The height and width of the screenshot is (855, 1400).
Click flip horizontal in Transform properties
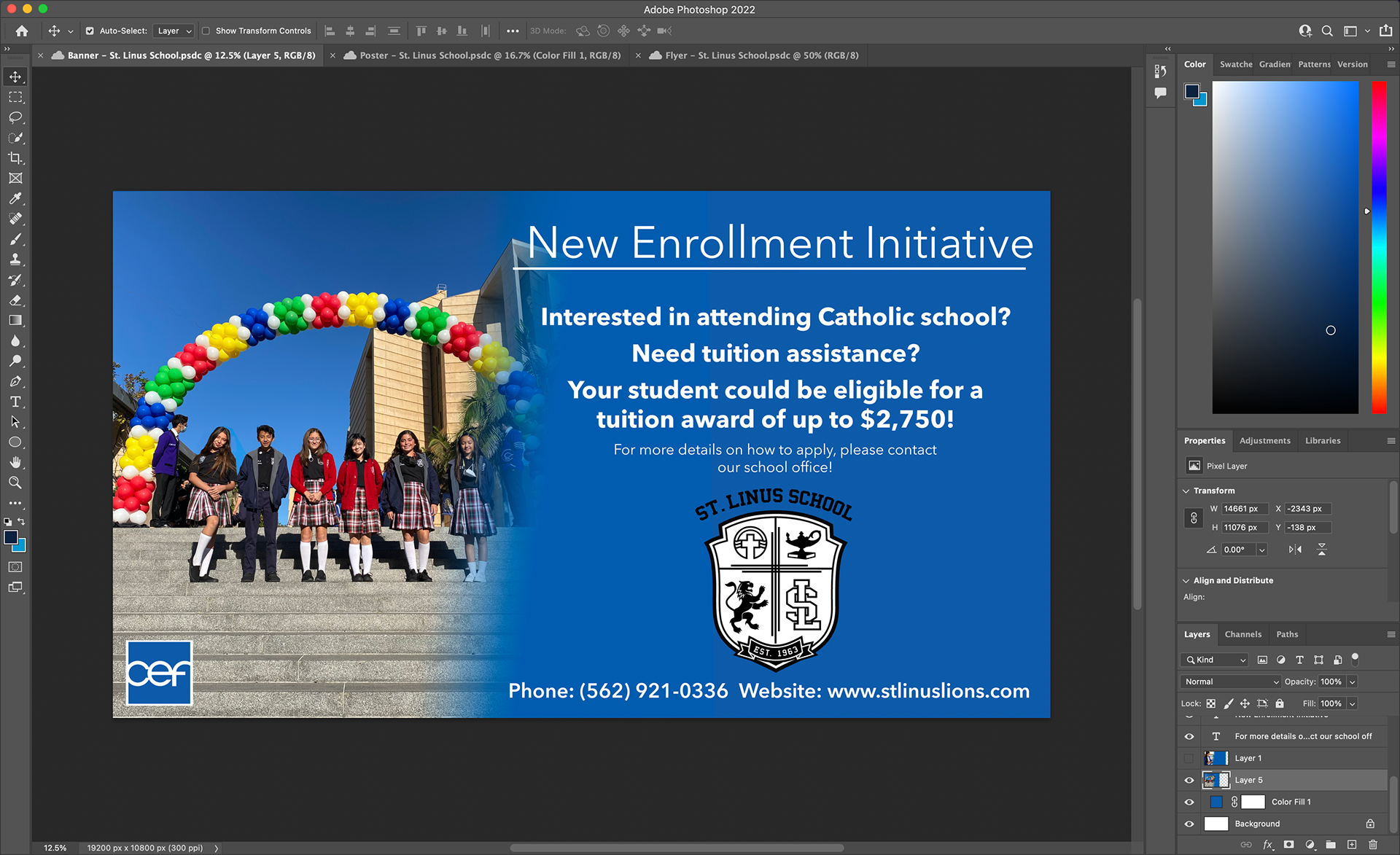[x=1295, y=550]
